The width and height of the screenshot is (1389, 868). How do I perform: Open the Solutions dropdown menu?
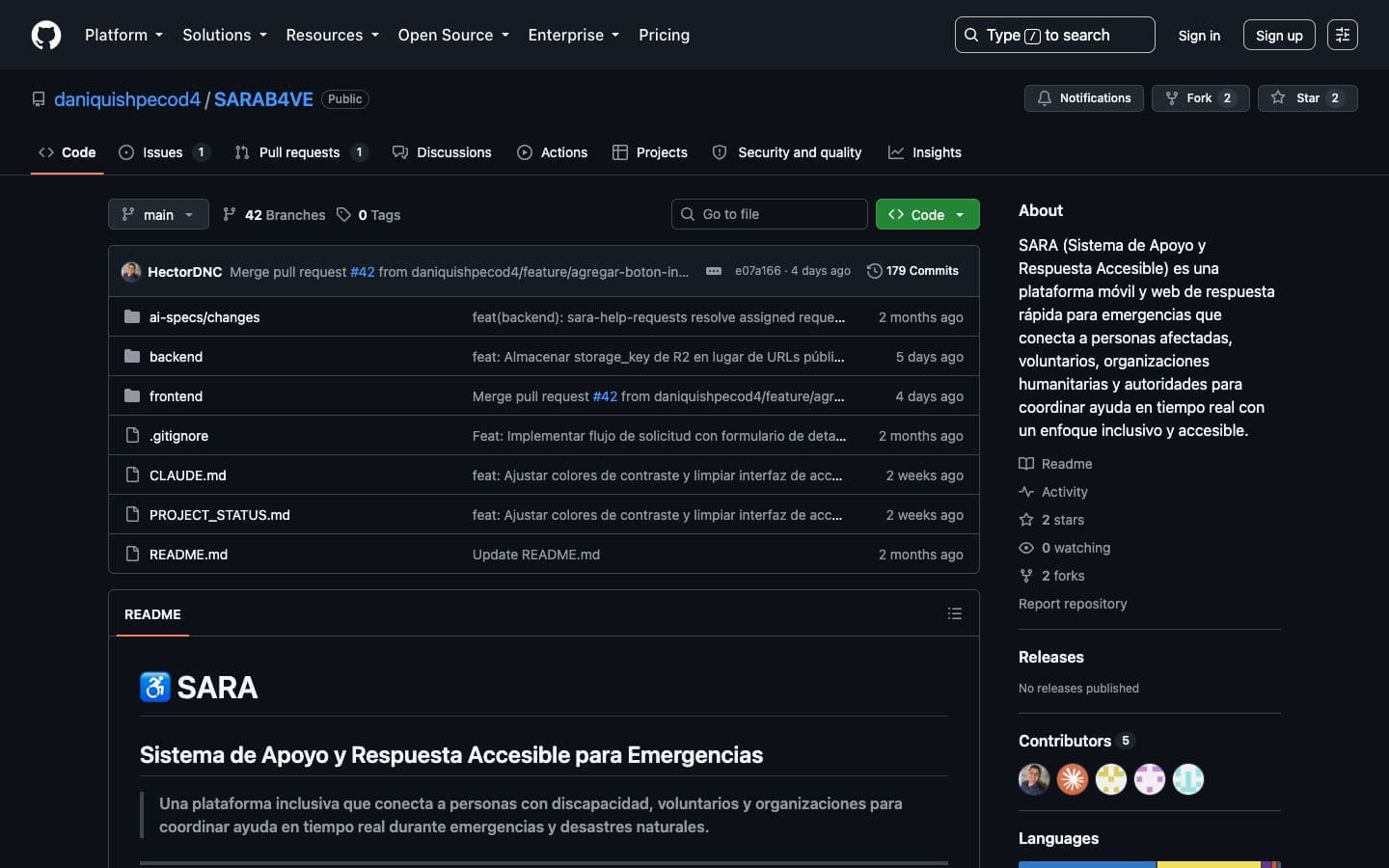point(225,35)
